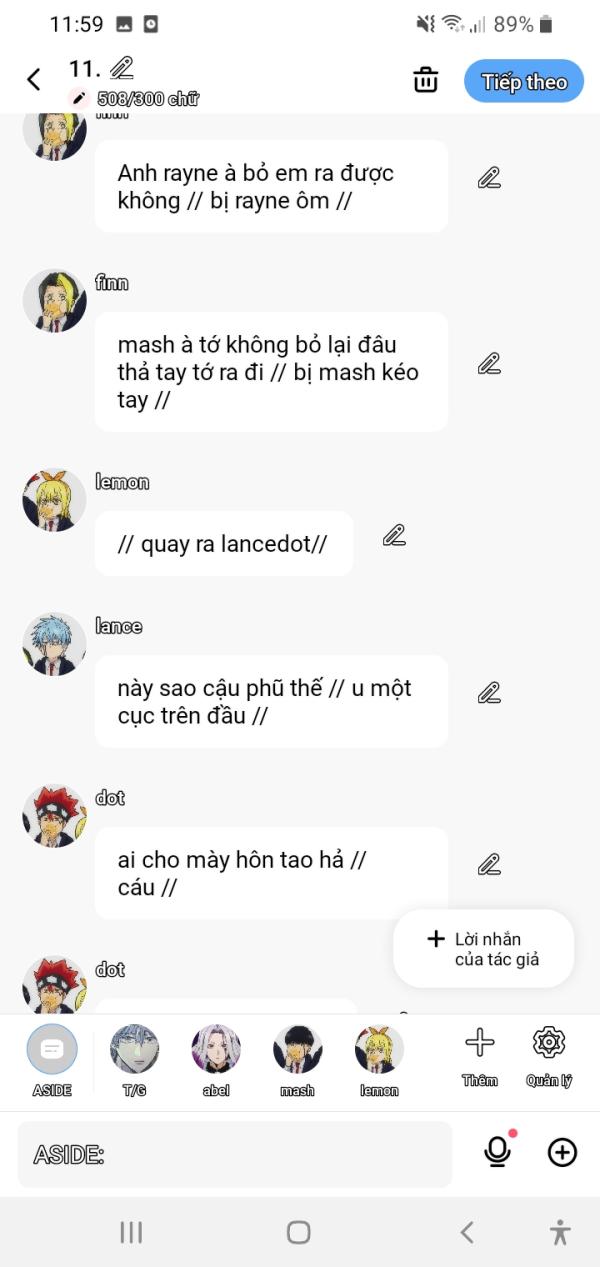The image size is (600, 1267).
Task: Edit finn's 'mash à tớ không bỏ' message
Action: point(488,364)
